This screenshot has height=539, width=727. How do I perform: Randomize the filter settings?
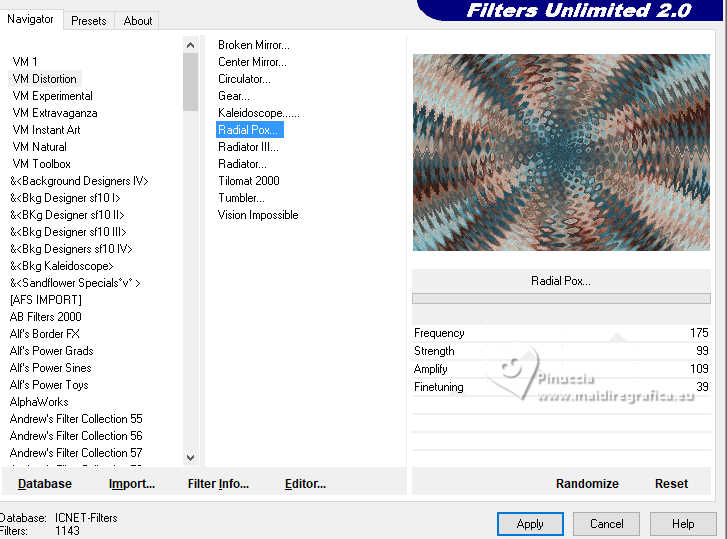(x=587, y=484)
